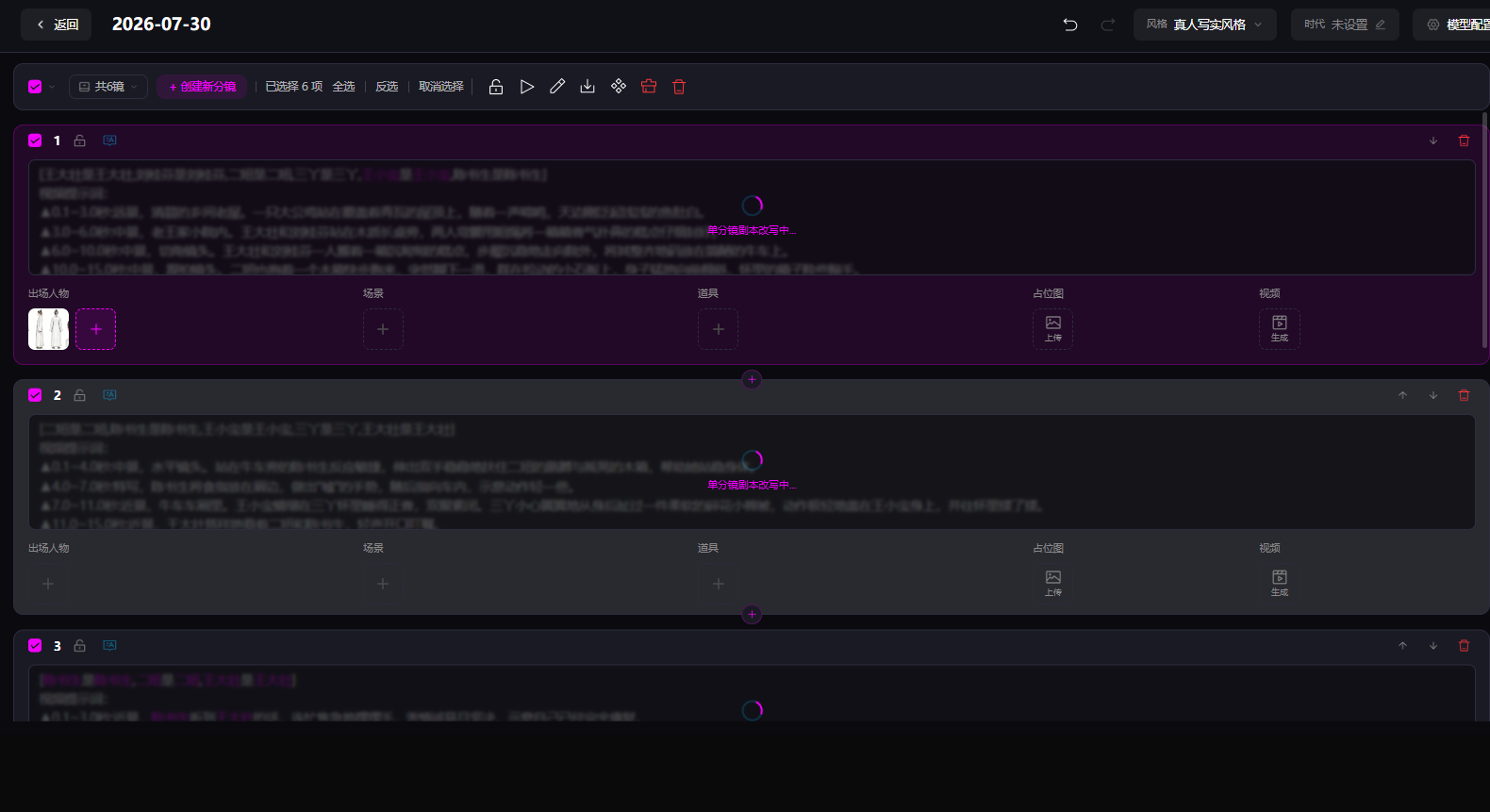Open the arrow next to the master checkbox
This screenshot has width=1490, height=812.
52,87
